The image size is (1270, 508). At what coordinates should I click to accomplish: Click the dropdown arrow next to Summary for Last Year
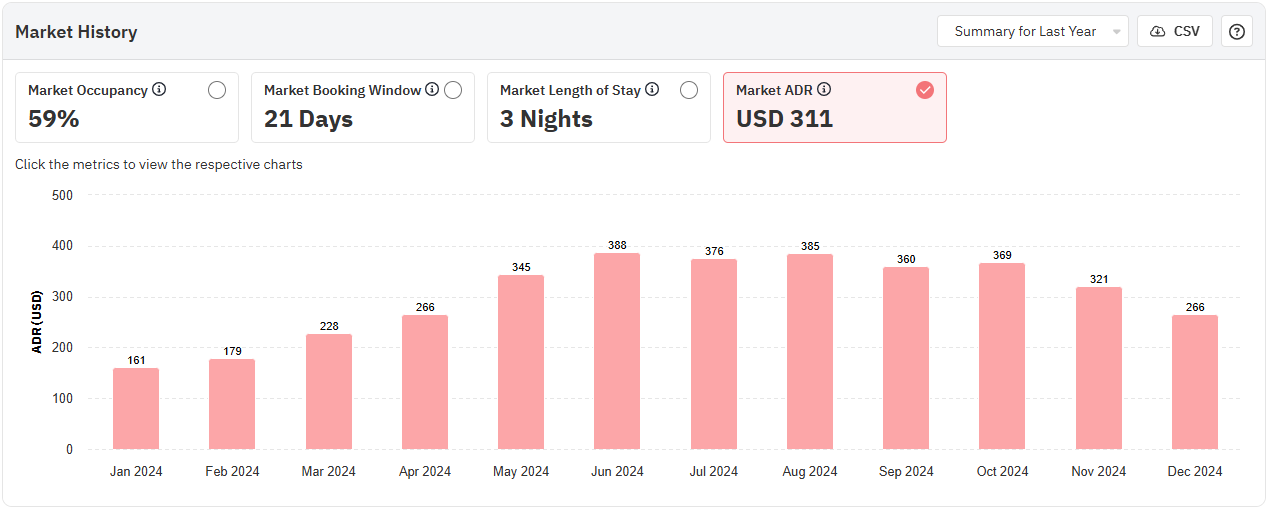coord(1116,32)
